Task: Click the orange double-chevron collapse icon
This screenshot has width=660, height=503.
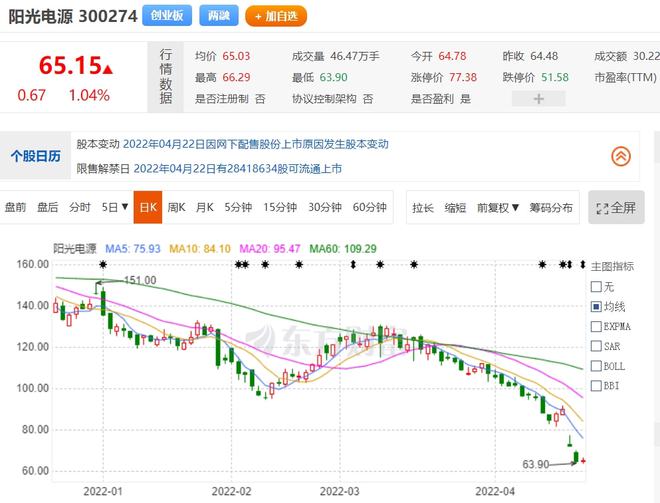Action: (621, 156)
